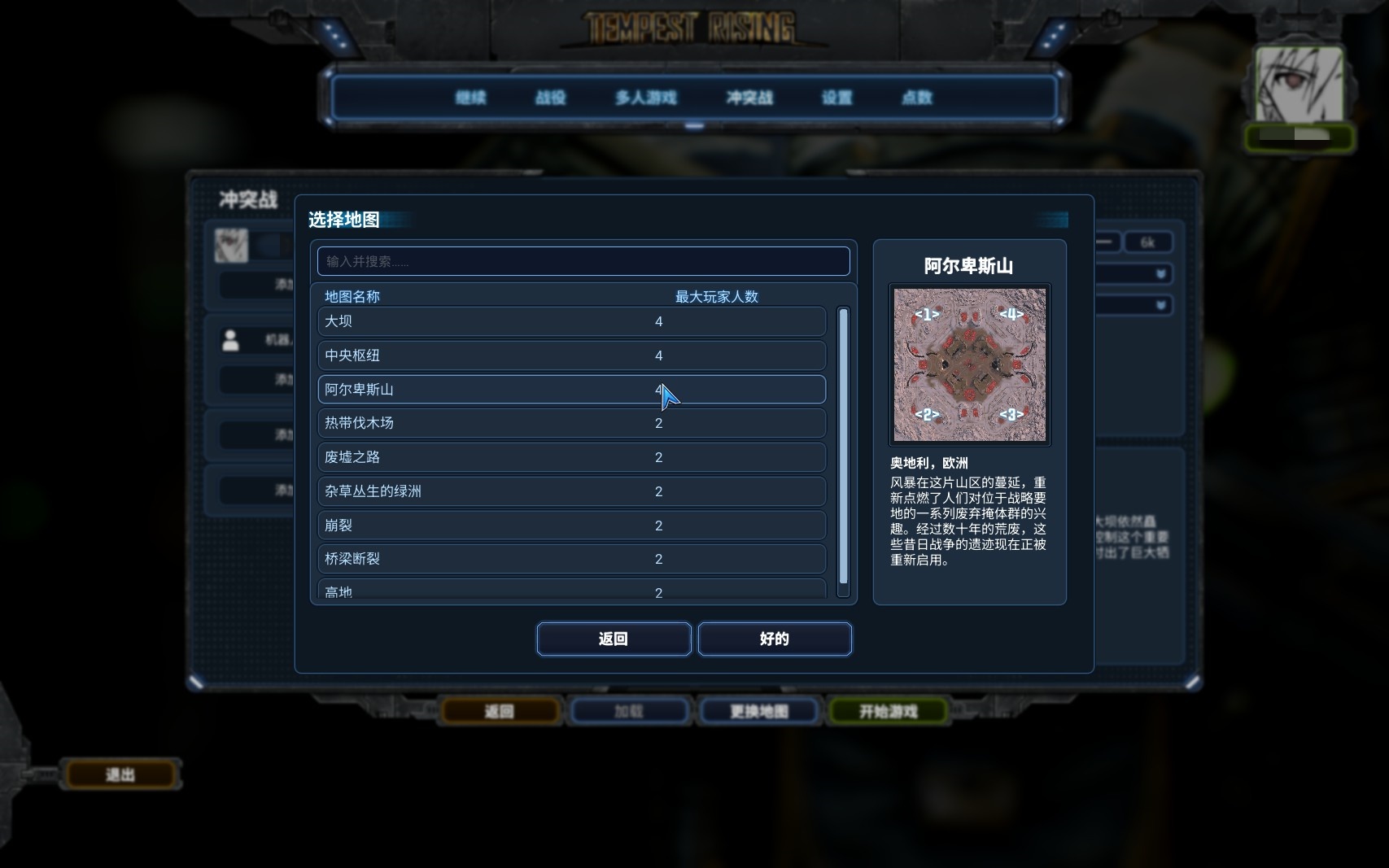This screenshot has width=1389, height=868.
Task: Select the 热带伐木场 map row
Action: coord(571,423)
